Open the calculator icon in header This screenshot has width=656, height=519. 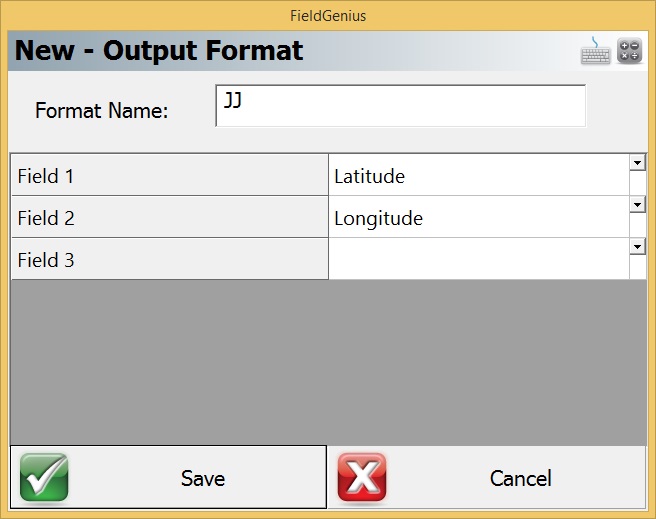coord(629,51)
